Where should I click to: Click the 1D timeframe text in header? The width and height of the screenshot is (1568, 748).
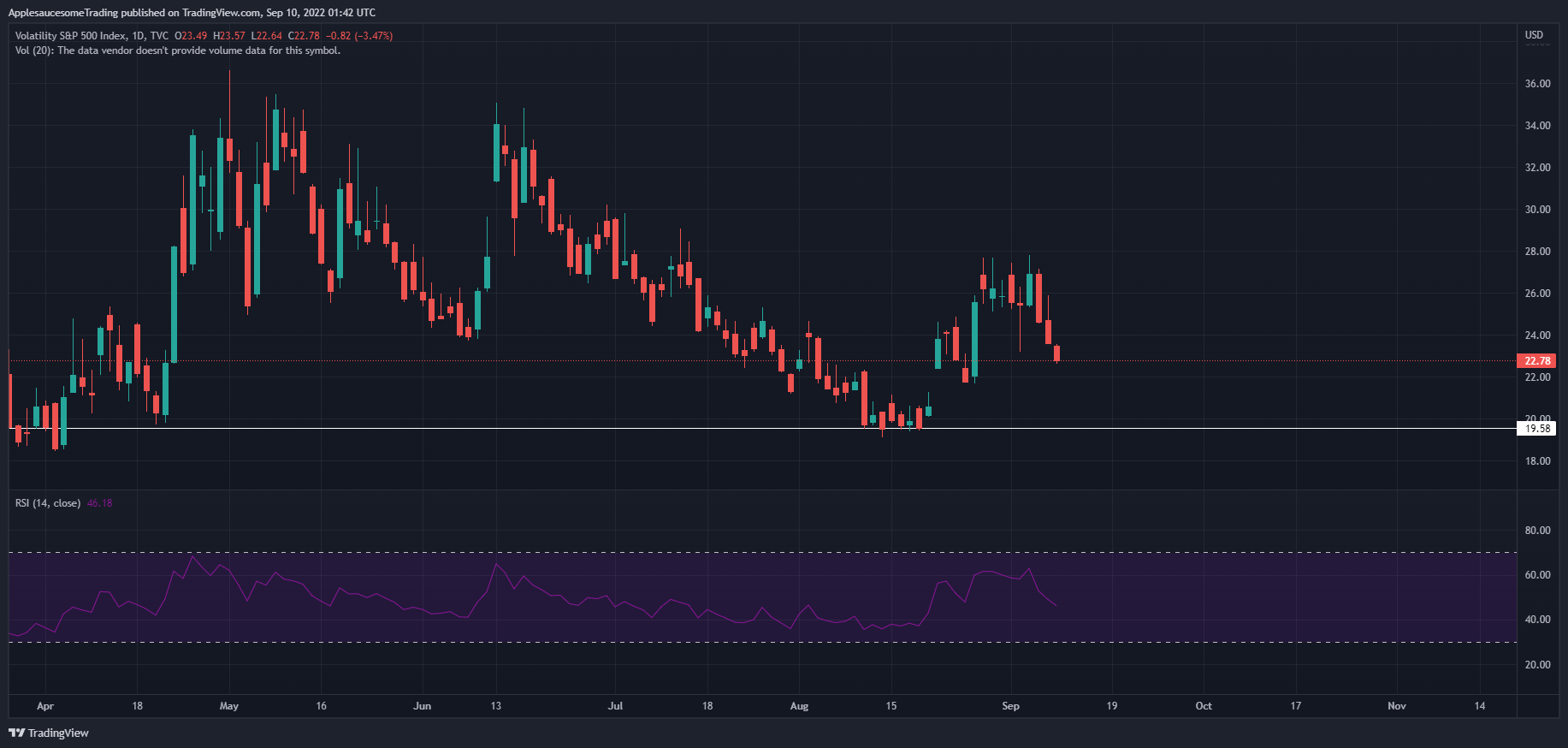point(137,36)
